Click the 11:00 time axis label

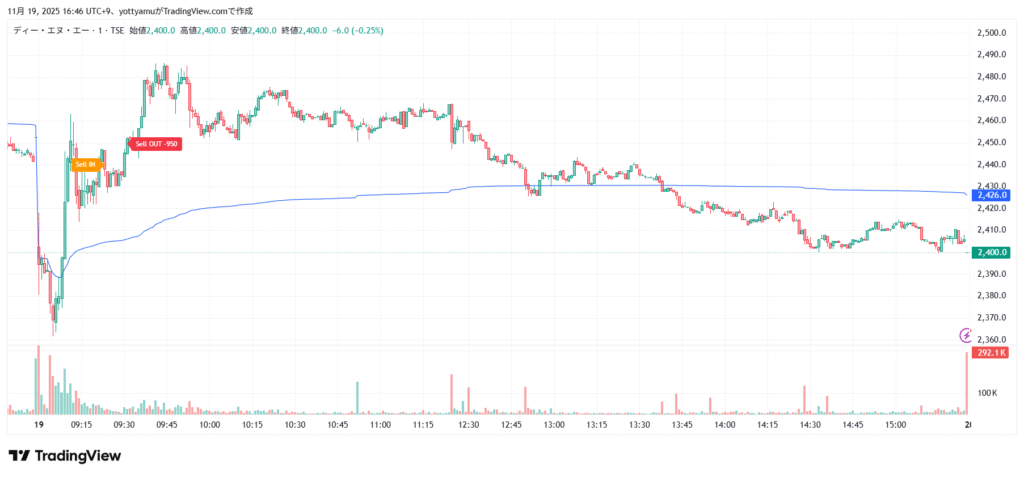click(381, 425)
